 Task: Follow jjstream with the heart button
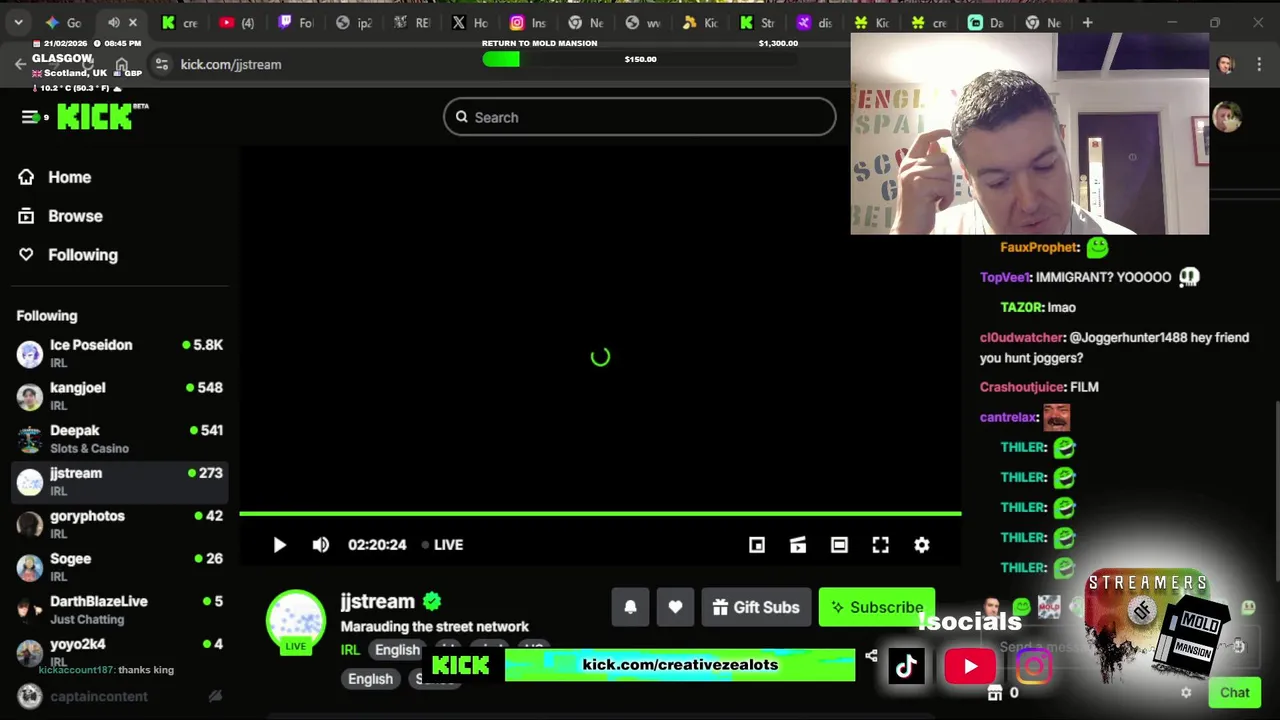(675, 607)
